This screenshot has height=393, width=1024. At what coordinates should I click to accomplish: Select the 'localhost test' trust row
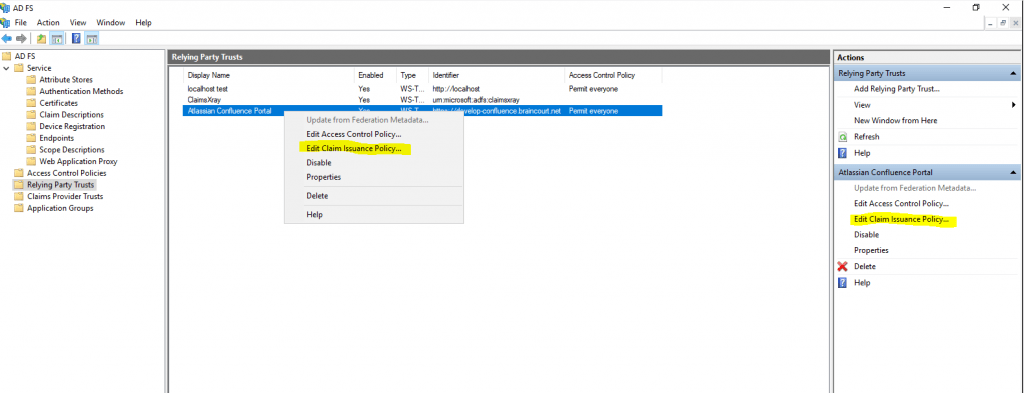point(422,88)
